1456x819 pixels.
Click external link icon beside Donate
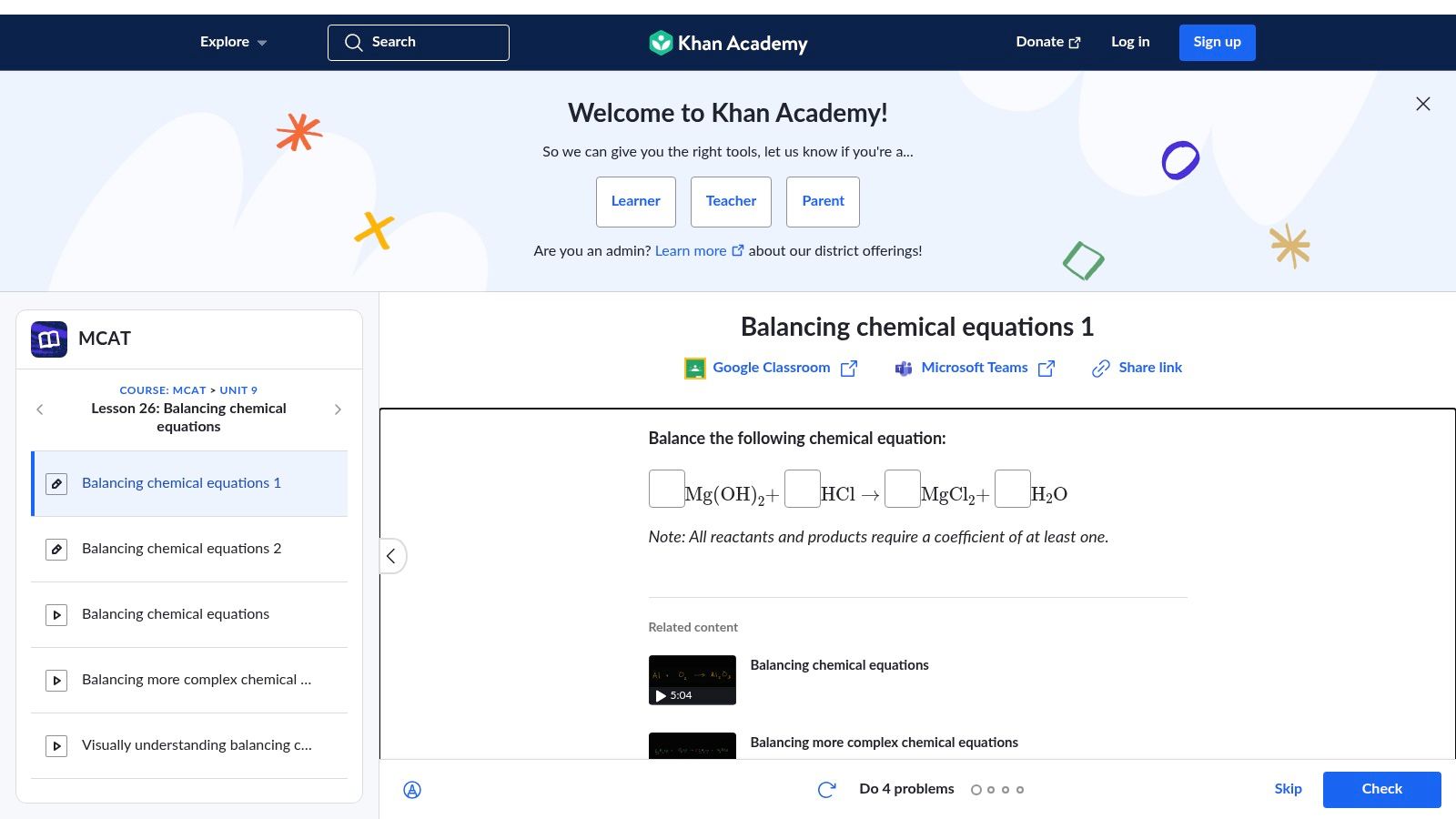pyautogui.click(x=1075, y=43)
